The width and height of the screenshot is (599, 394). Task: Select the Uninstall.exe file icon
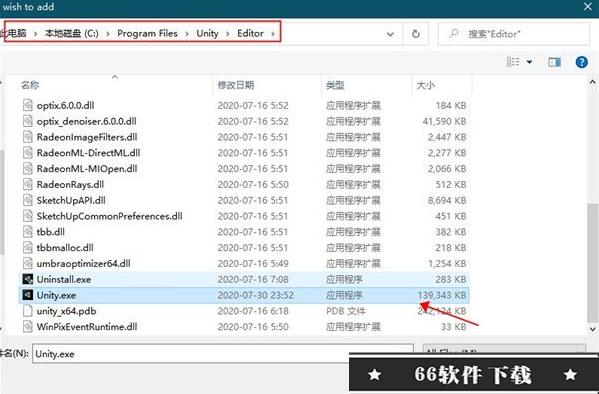click(x=28, y=279)
